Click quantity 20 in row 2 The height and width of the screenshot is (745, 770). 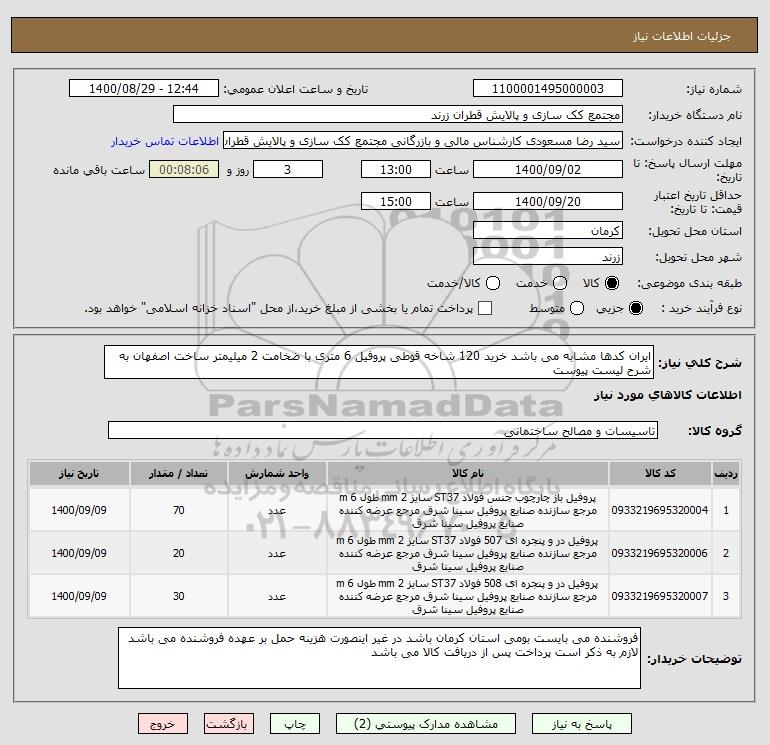pos(178,553)
